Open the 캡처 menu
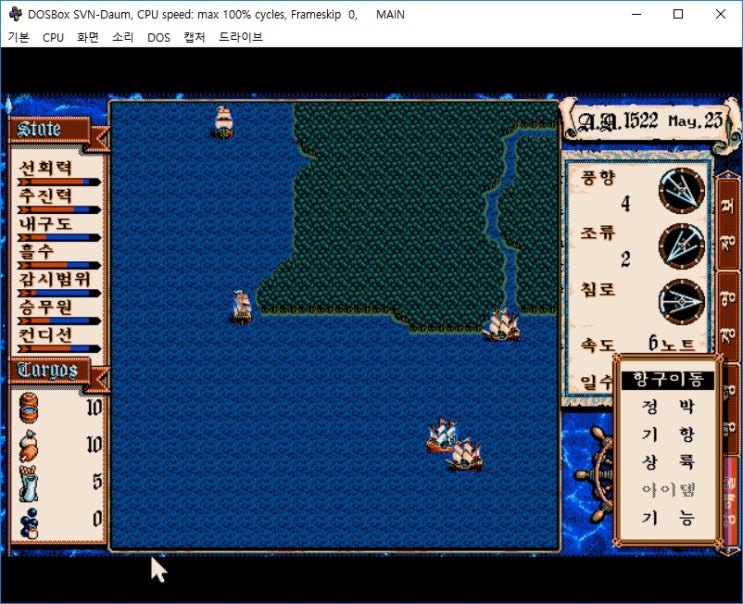The height and width of the screenshot is (604, 743). tap(194, 37)
